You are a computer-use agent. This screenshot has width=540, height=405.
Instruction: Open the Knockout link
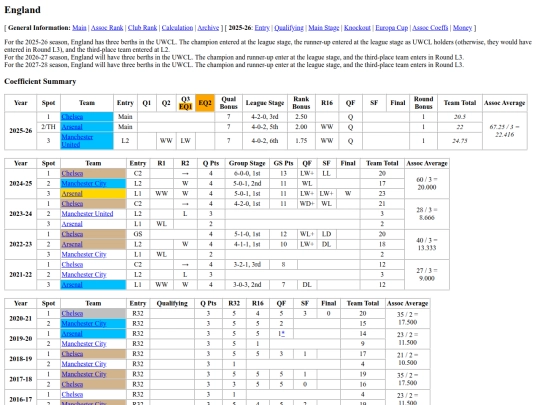[x=357, y=28]
